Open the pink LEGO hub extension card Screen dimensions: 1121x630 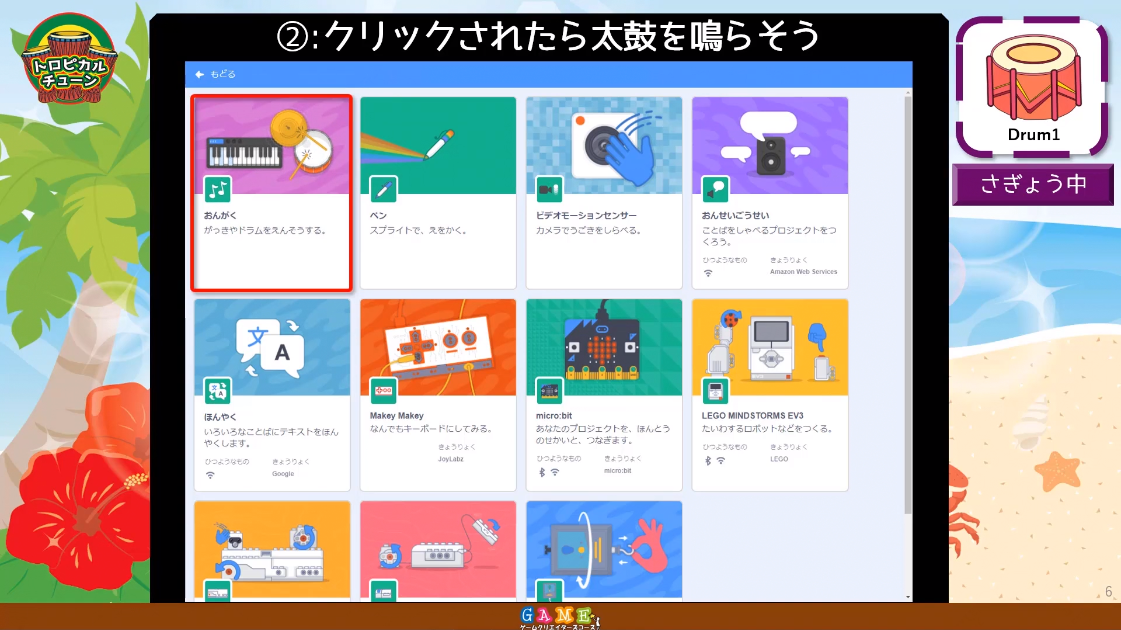coord(438,549)
